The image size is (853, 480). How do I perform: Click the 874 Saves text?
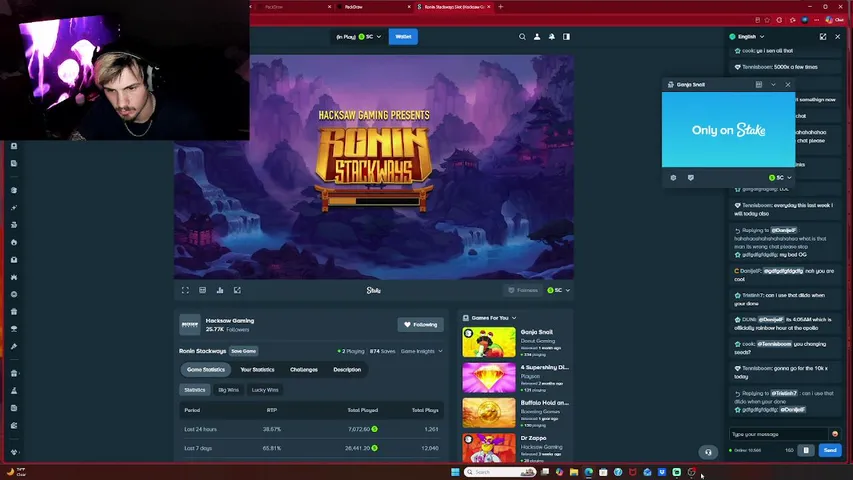click(382, 351)
